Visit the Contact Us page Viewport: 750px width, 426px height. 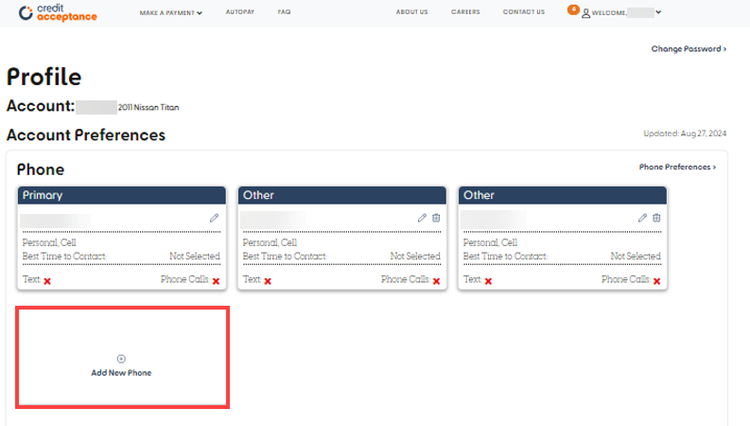[523, 13]
